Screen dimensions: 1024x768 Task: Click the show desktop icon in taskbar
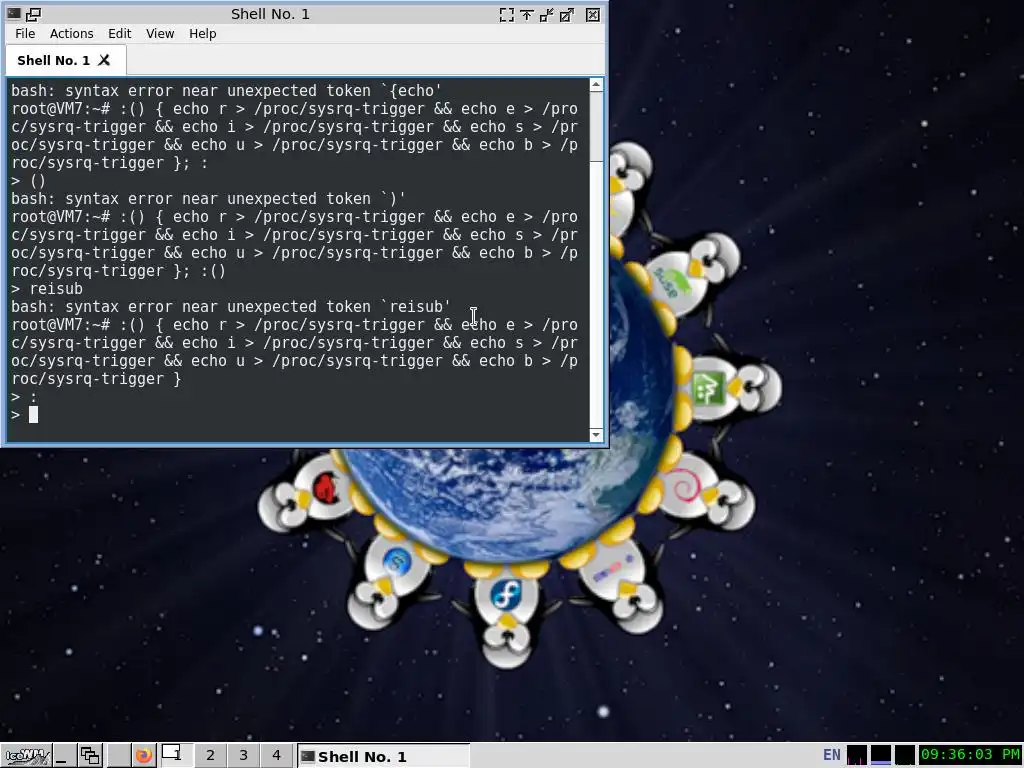[63, 756]
